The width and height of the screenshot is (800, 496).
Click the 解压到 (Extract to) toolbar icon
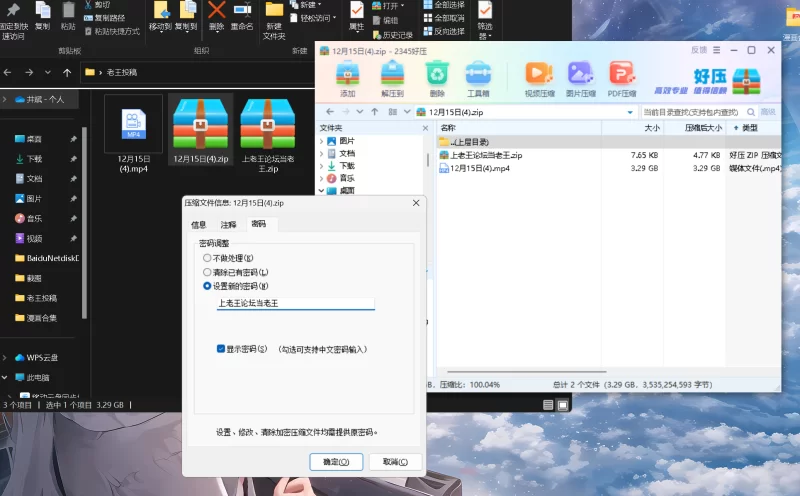[x=392, y=75]
